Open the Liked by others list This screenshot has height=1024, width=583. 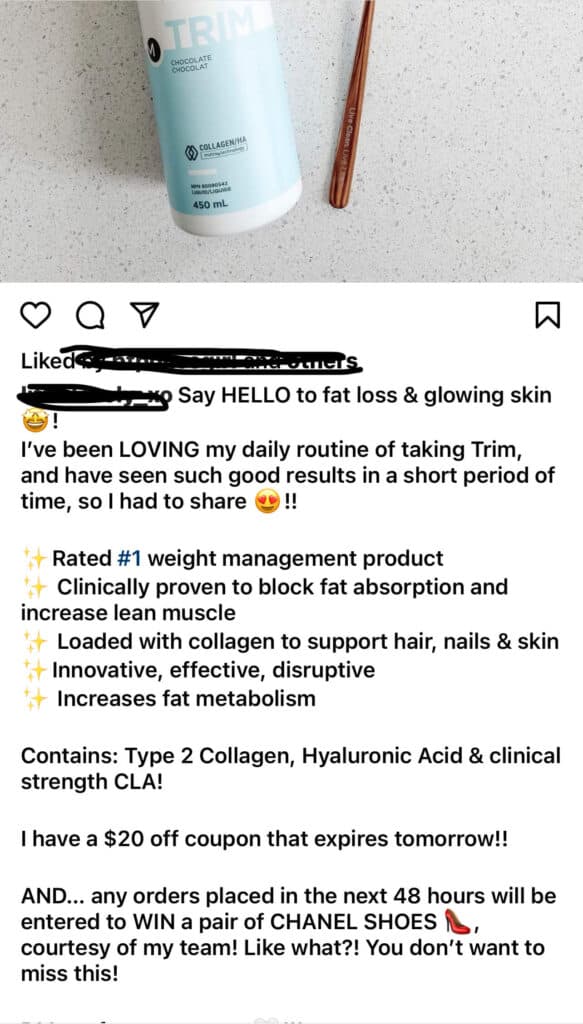point(191,360)
